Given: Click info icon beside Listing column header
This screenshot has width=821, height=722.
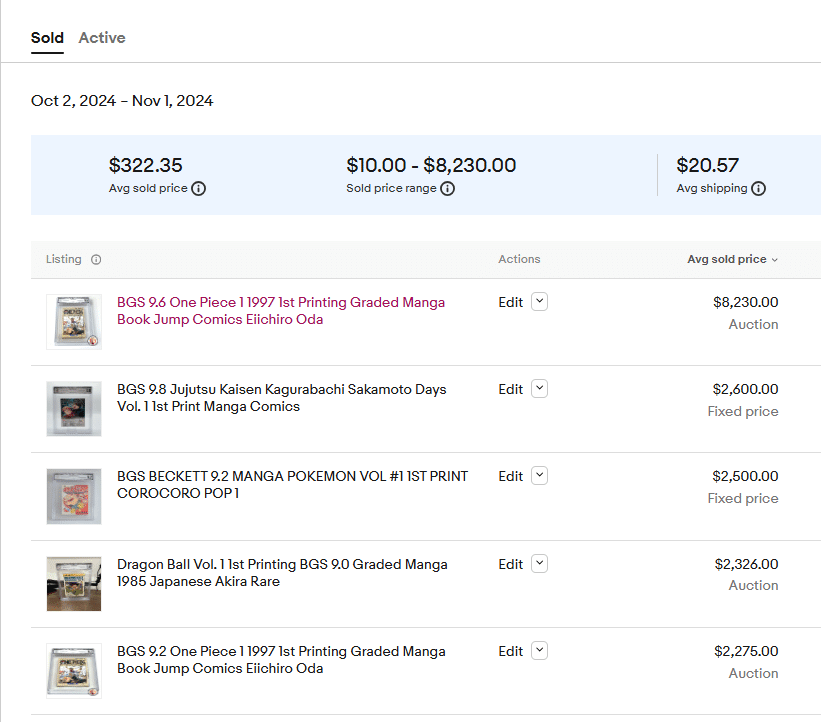Looking at the screenshot, I should [96, 260].
